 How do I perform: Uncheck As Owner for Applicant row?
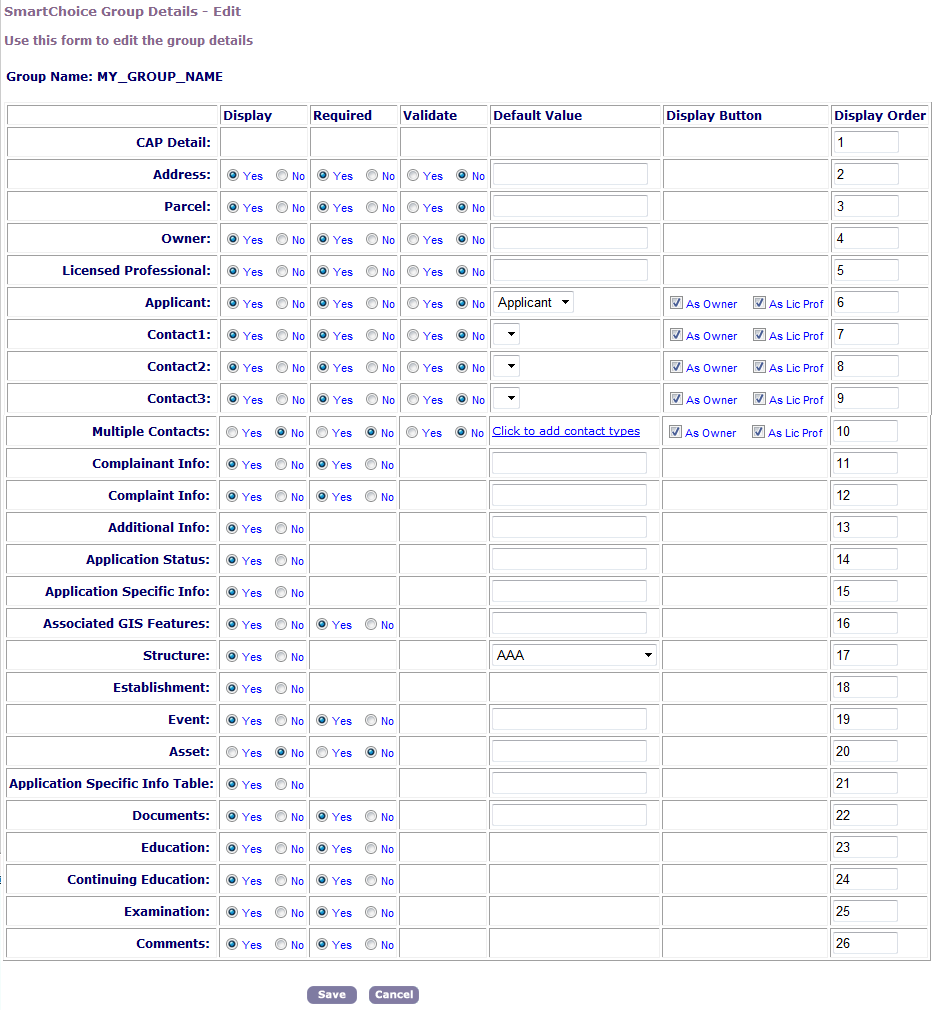[x=677, y=303]
